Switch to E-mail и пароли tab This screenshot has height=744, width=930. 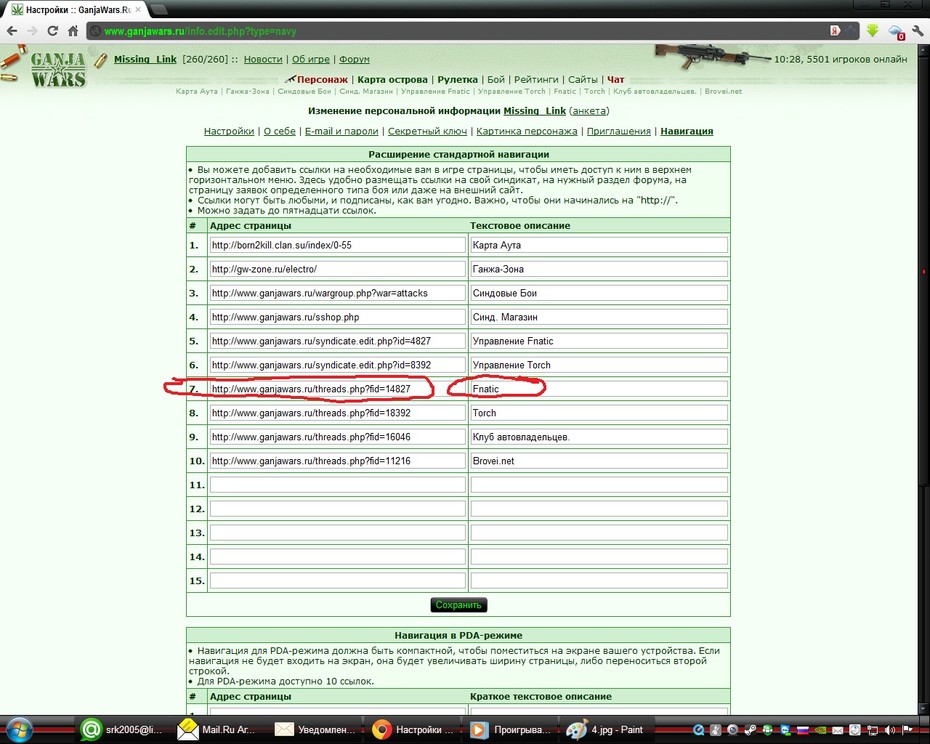342,131
